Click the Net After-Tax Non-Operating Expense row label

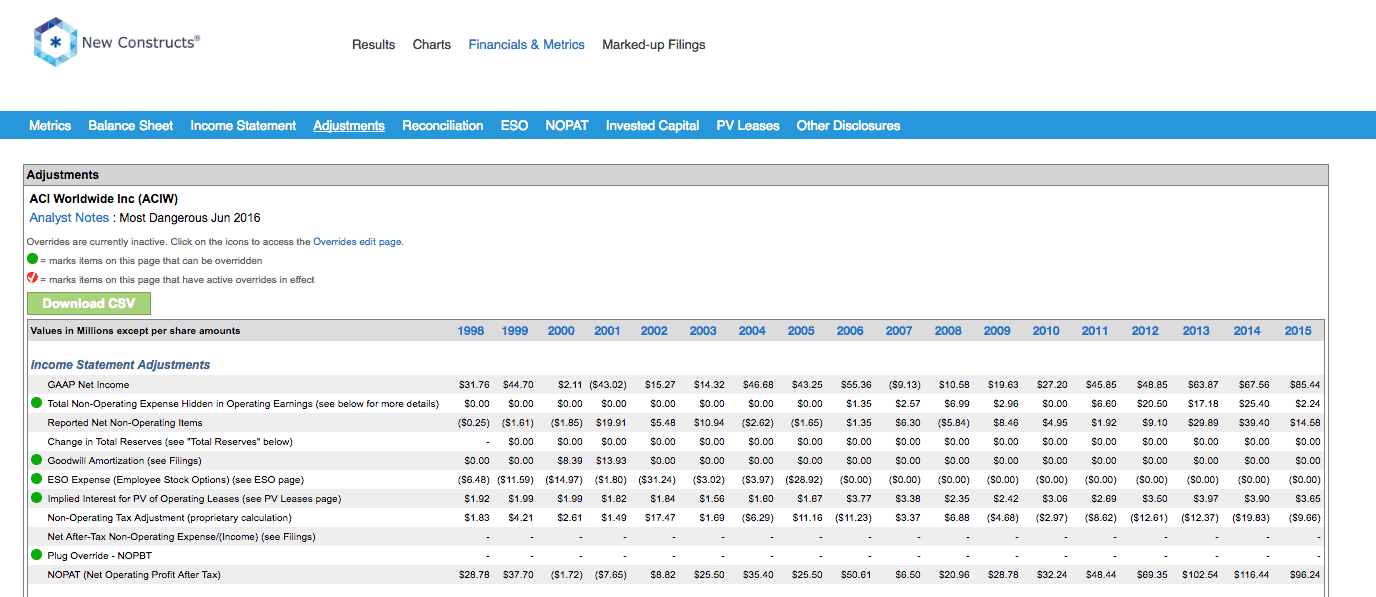tap(181, 537)
